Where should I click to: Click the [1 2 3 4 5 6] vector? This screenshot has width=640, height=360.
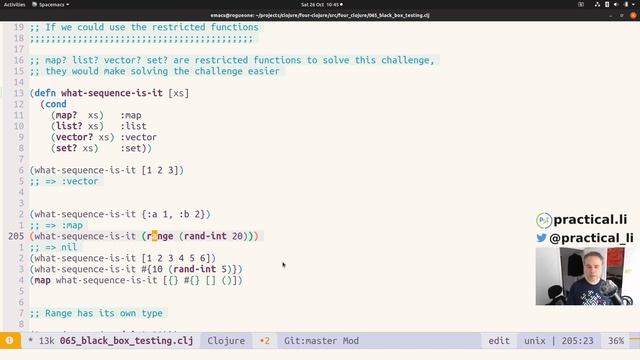(x=176, y=258)
